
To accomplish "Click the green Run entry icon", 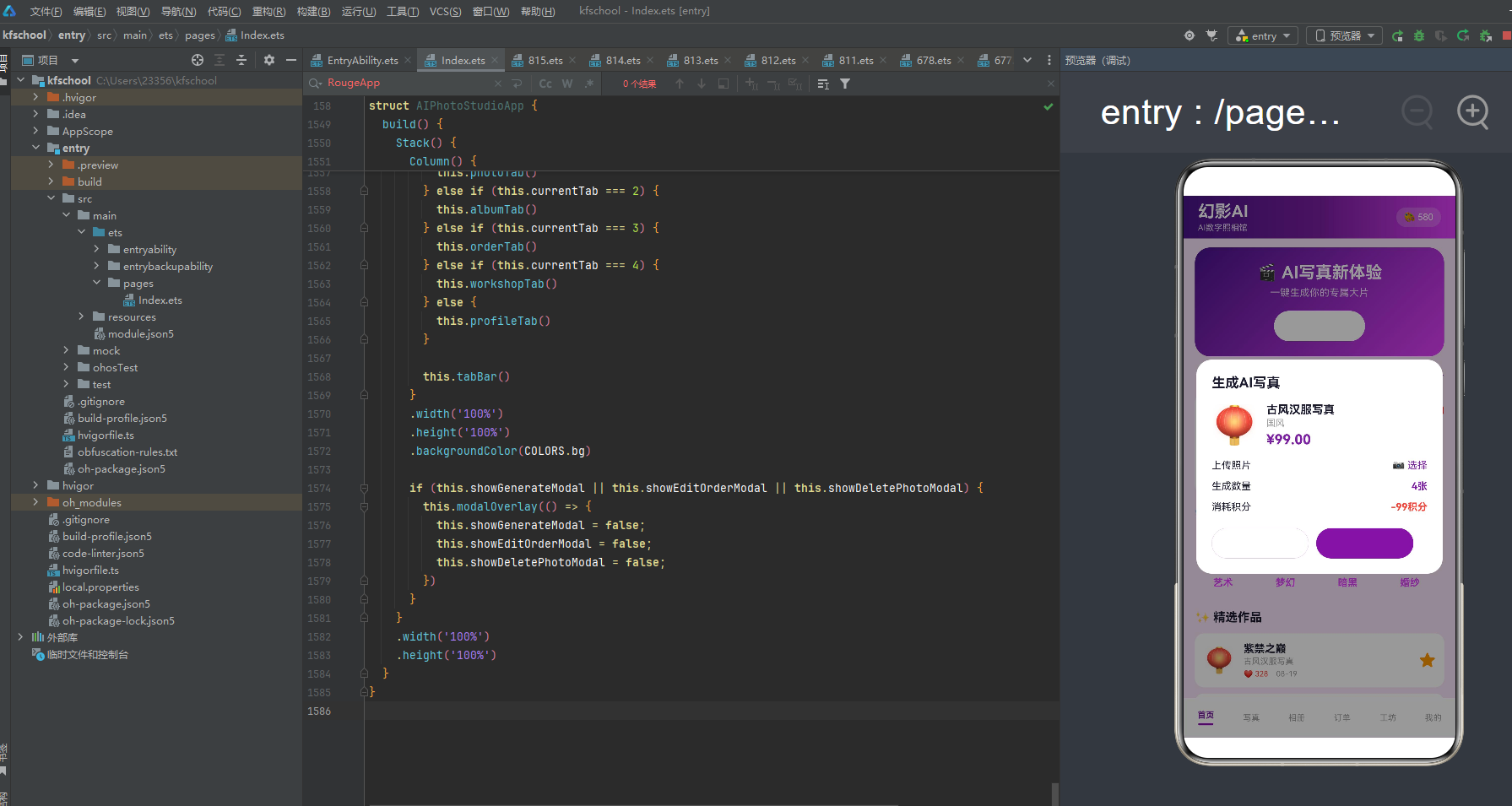I will (x=1397, y=35).
